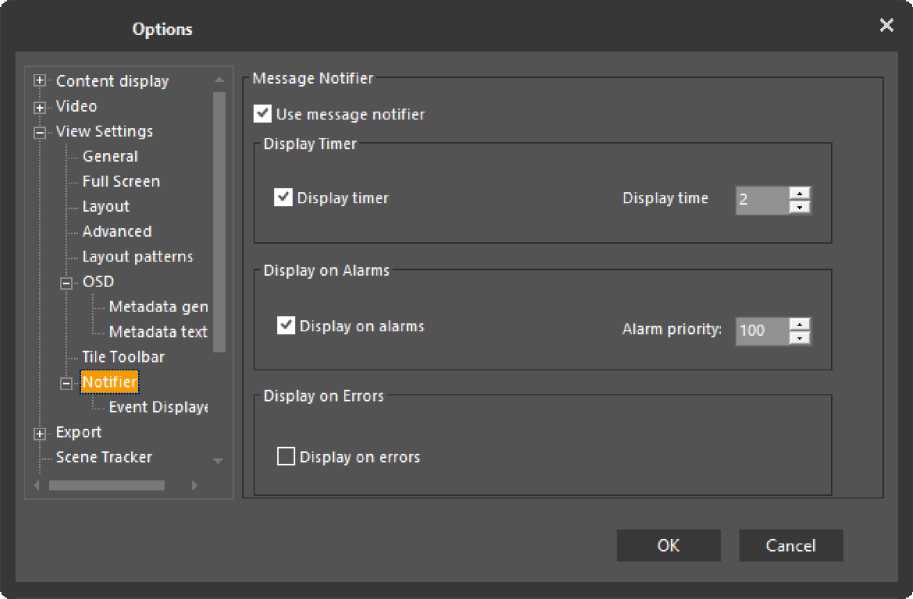Expand the Export tree node
913x599 pixels.
point(40,433)
